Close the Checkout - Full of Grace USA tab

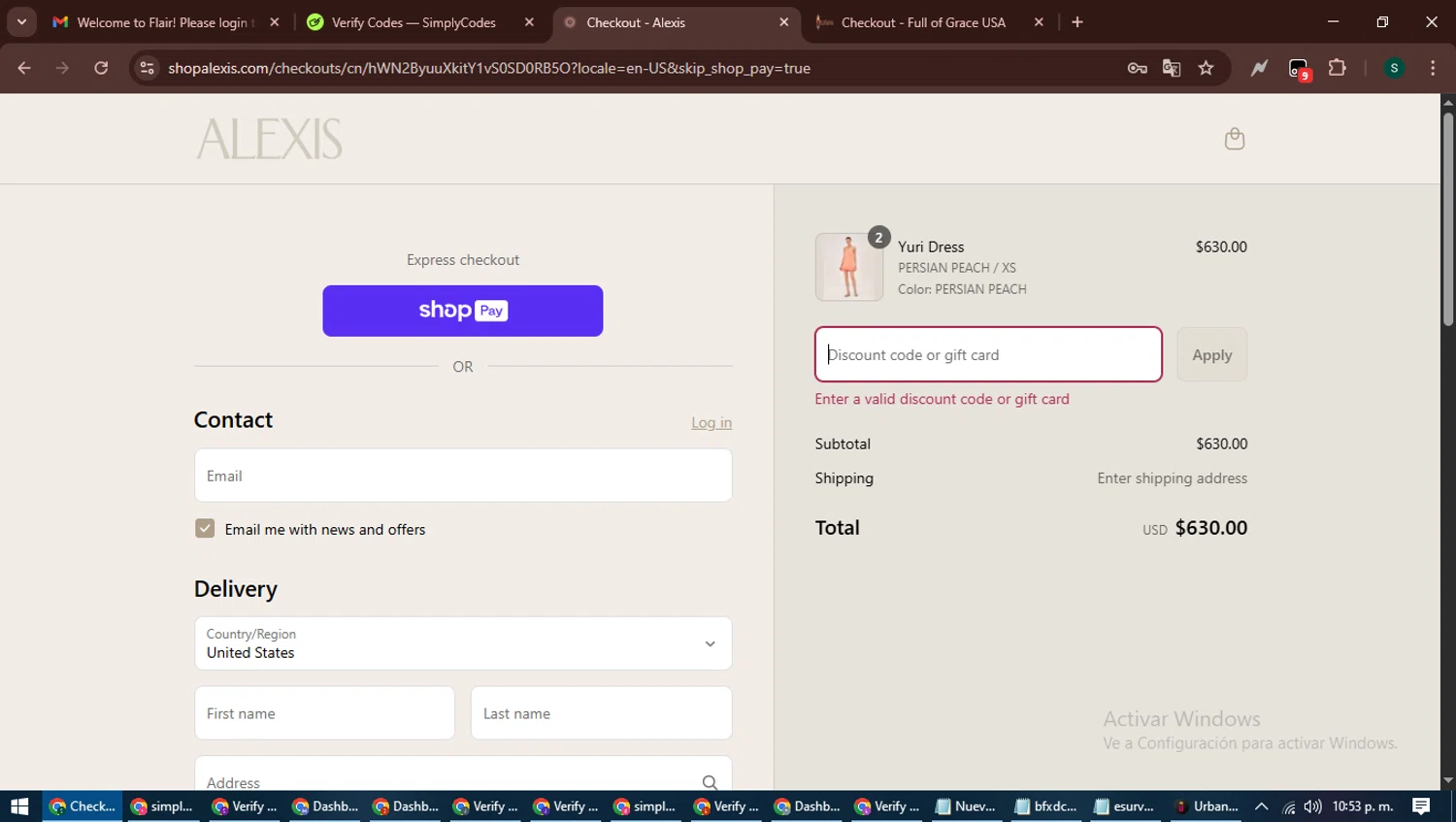click(x=1039, y=22)
